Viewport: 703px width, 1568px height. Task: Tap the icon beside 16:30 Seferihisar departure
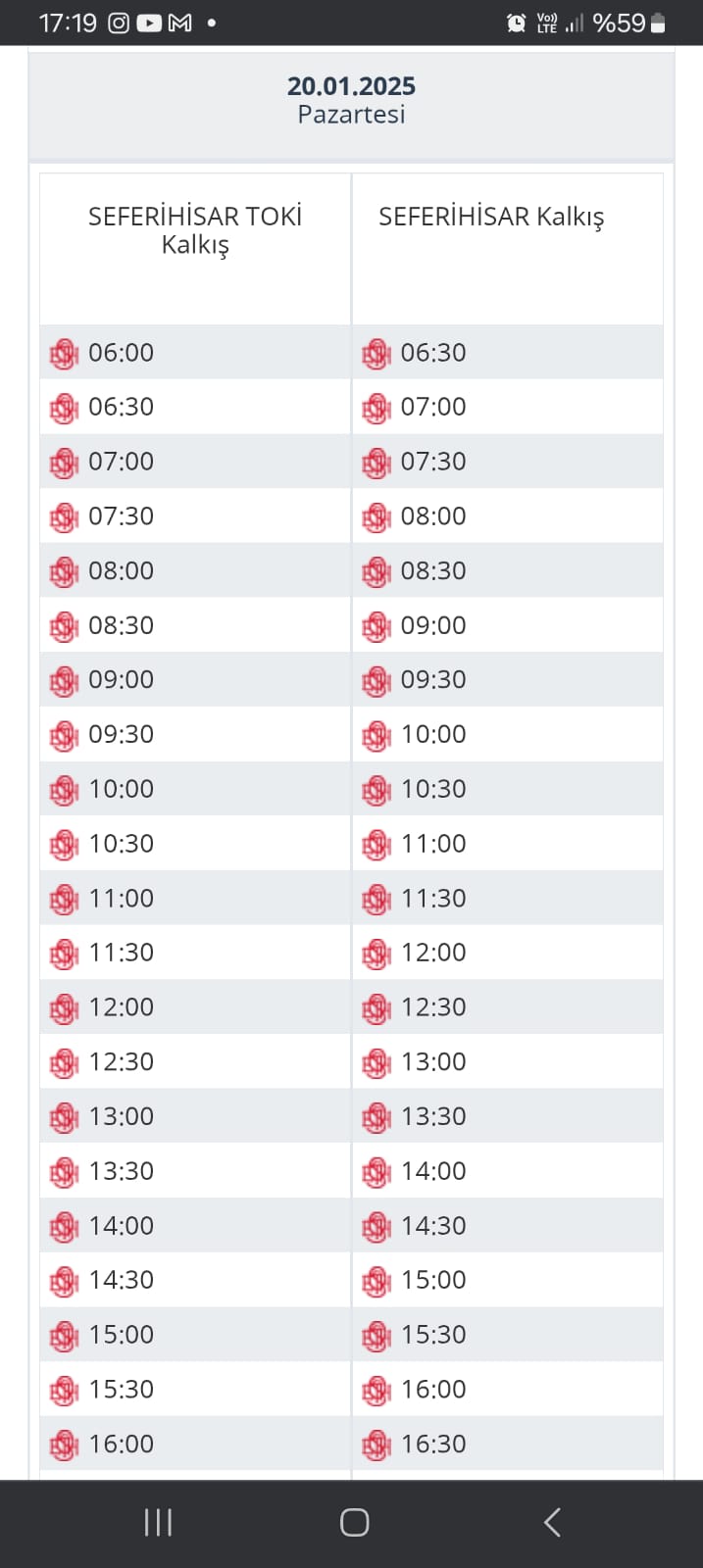376,1445
